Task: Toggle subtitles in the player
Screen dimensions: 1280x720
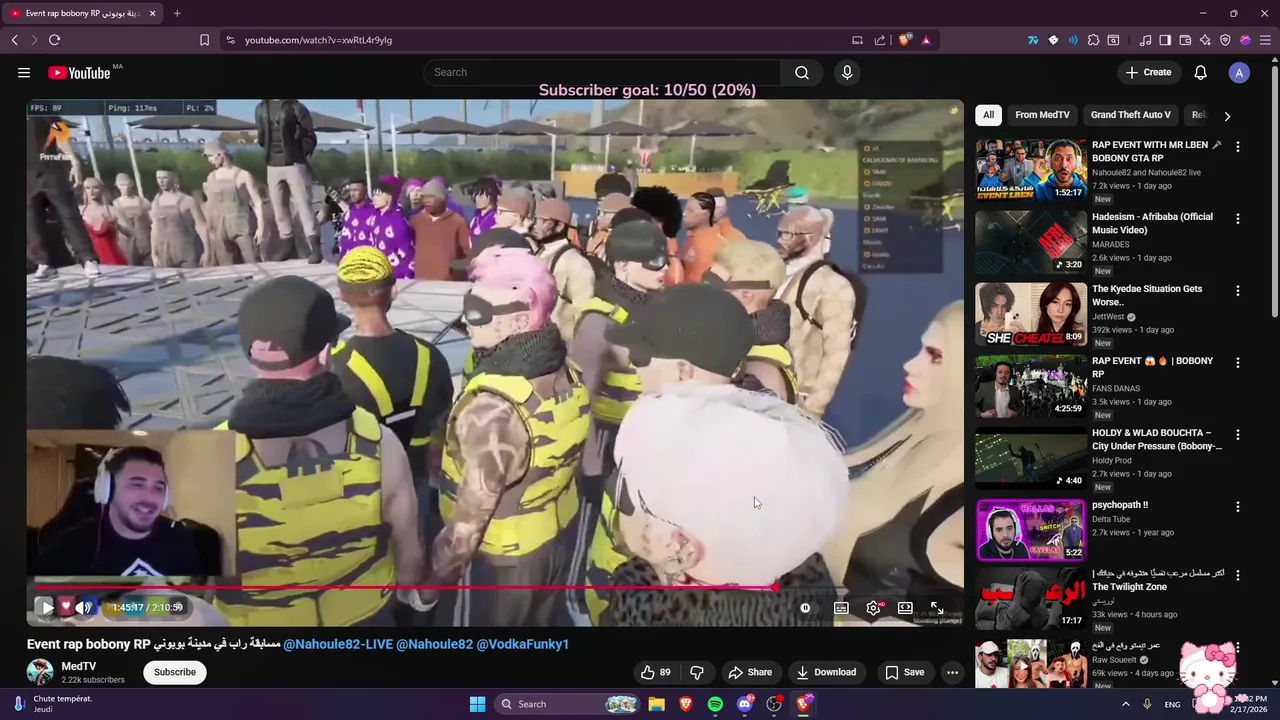Action: pos(841,608)
